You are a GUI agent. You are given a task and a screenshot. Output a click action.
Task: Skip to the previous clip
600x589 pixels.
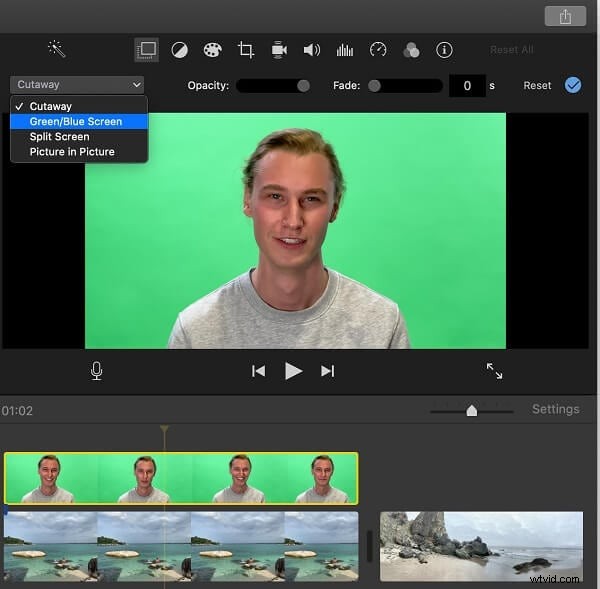click(259, 371)
